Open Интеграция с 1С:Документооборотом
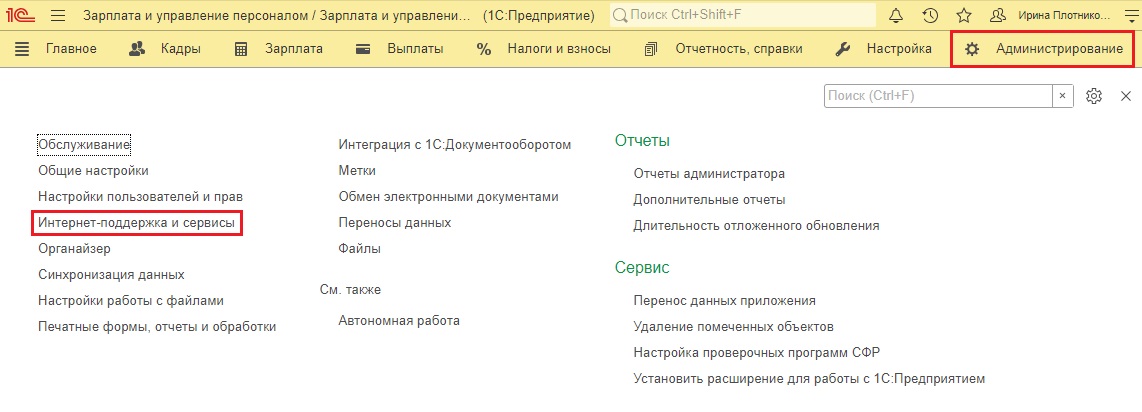Image resolution: width=1142 pixels, height=412 pixels. point(454,145)
